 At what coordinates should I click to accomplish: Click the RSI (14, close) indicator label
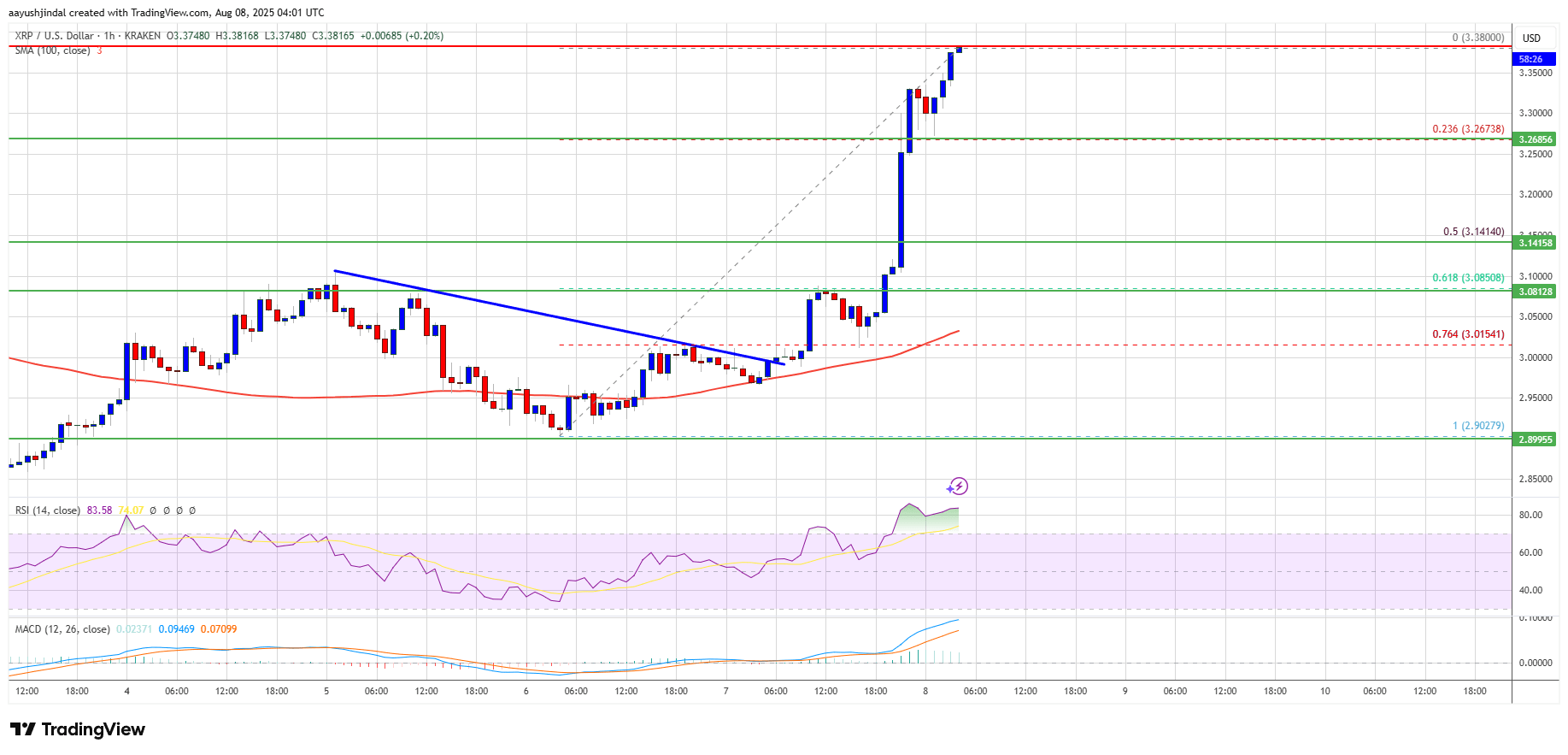tap(48, 510)
